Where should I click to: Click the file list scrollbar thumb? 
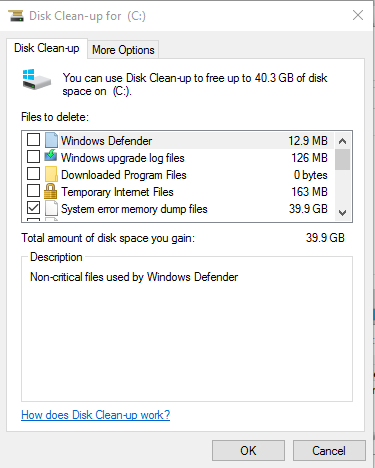pyautogui.click(x=342, y=160)
